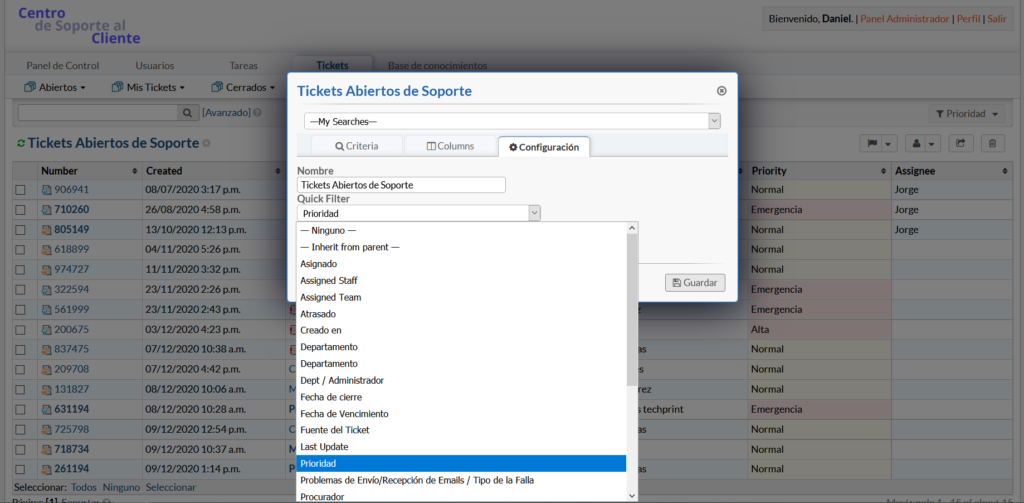This screenshot has height=503, width=1024.
Task: Open the My Searches dropdown
Action: [x=512, y=121]
